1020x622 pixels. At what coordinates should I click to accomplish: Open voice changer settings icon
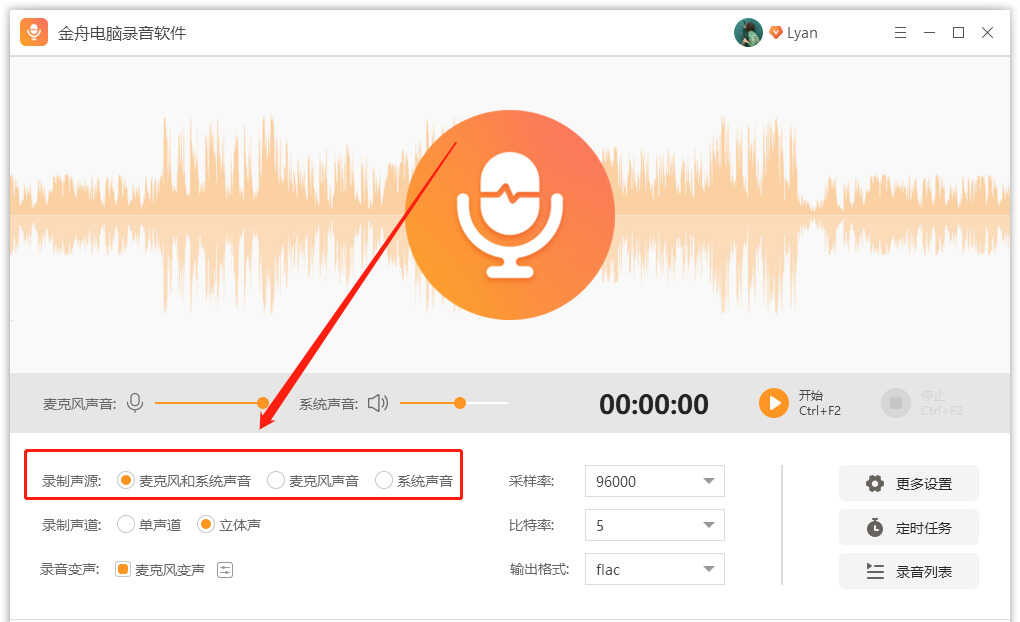coord(225,570)
